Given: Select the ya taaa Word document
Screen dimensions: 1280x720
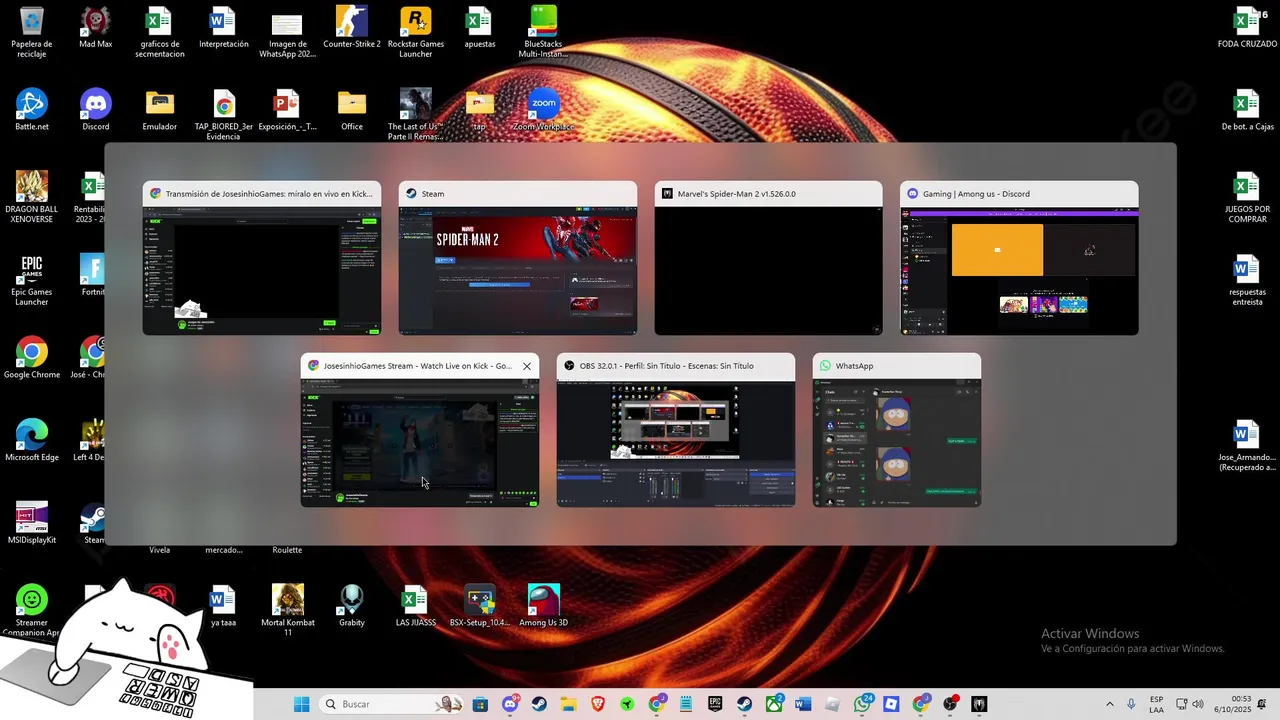Looking at the screenshot, I should [223, 606].
